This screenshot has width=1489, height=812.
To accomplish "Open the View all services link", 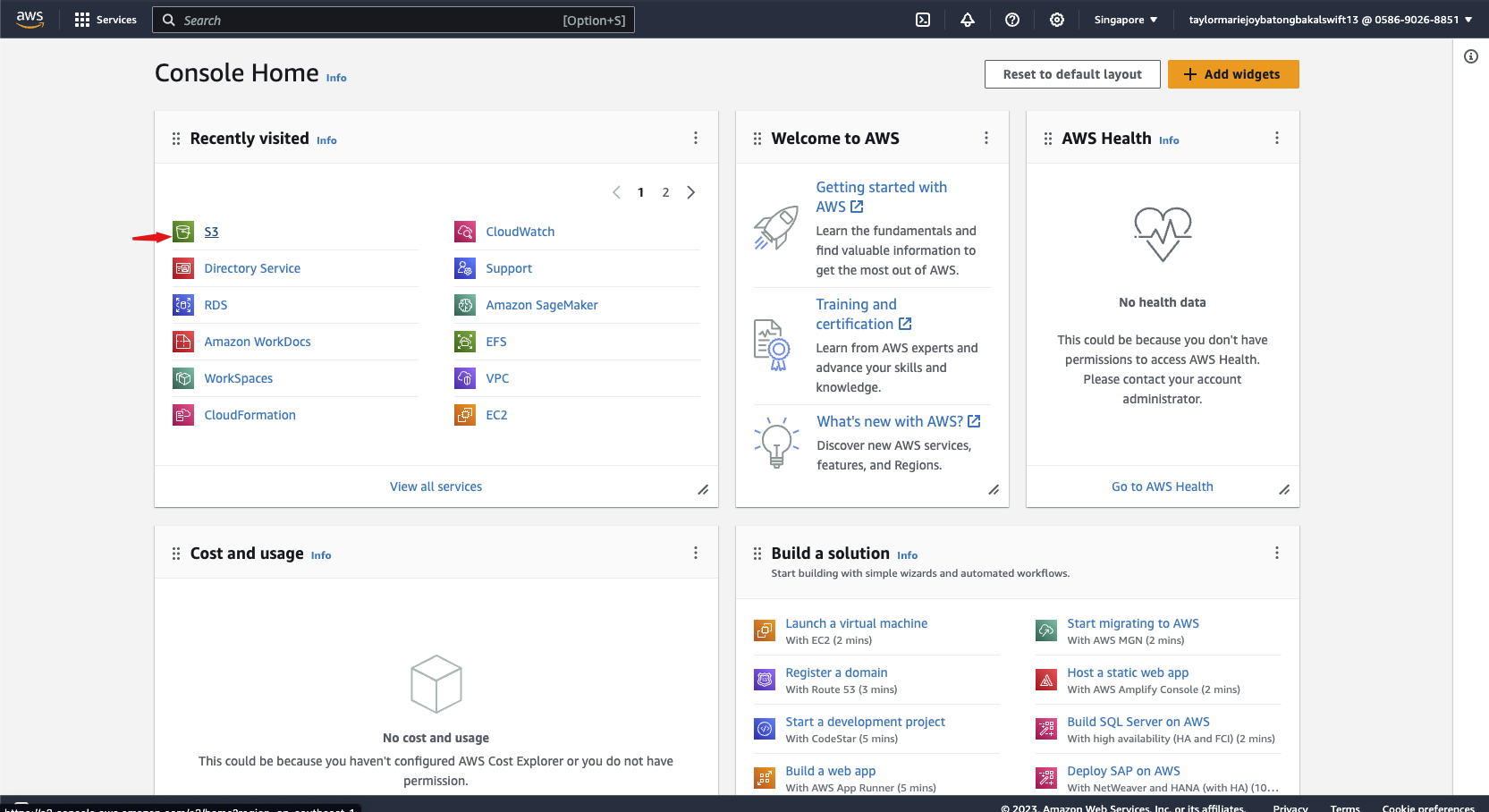I will click(x=436, y=486).
